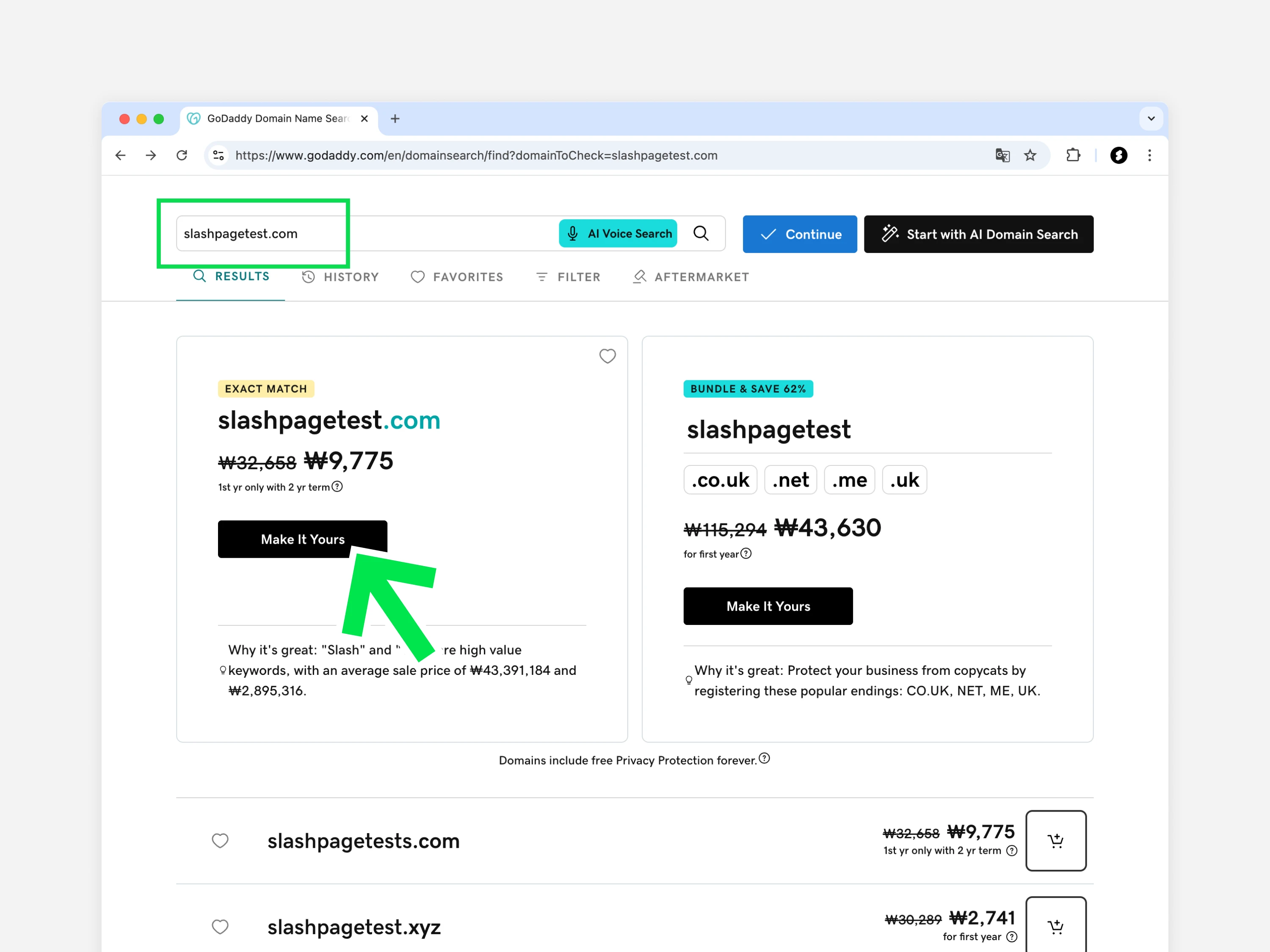Open Privacy Protection info icon
1270x952 pixels.
click(764, 759)
